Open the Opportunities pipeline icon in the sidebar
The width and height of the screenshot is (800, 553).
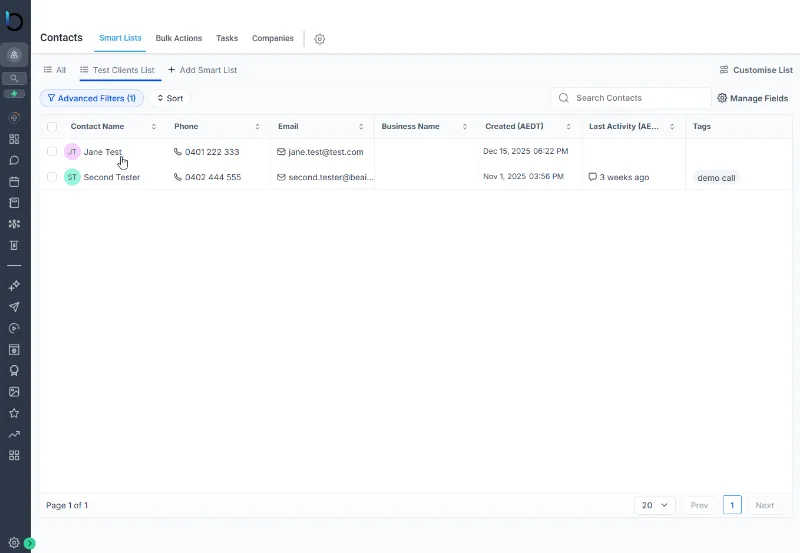pyautogui.click(x=14, y=224)
